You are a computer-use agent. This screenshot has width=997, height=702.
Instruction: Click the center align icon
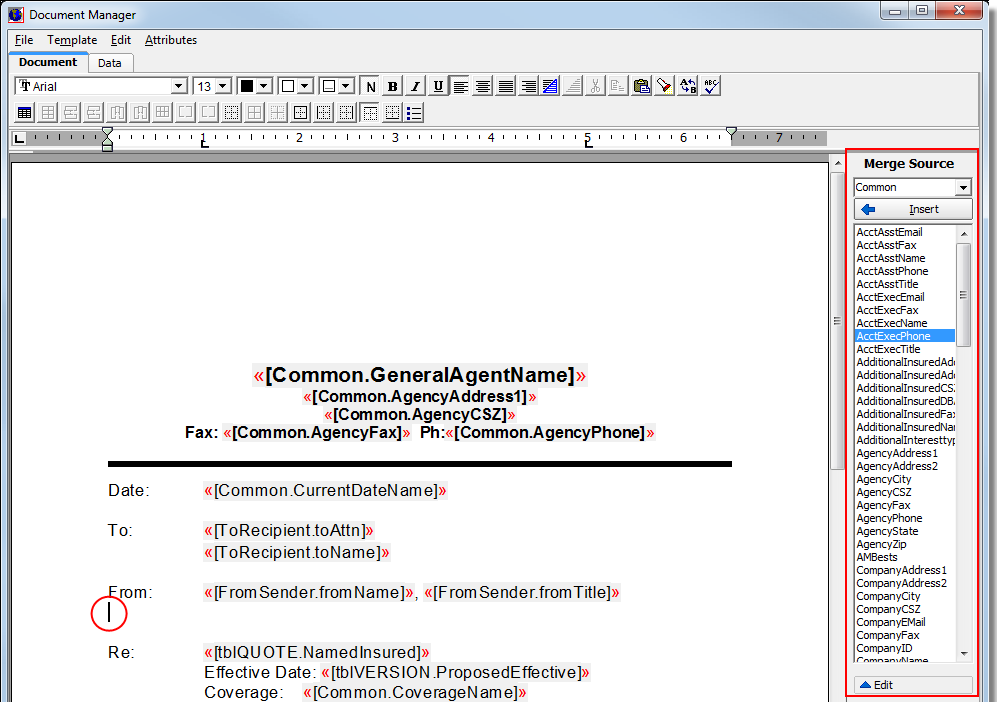point(483,86)
